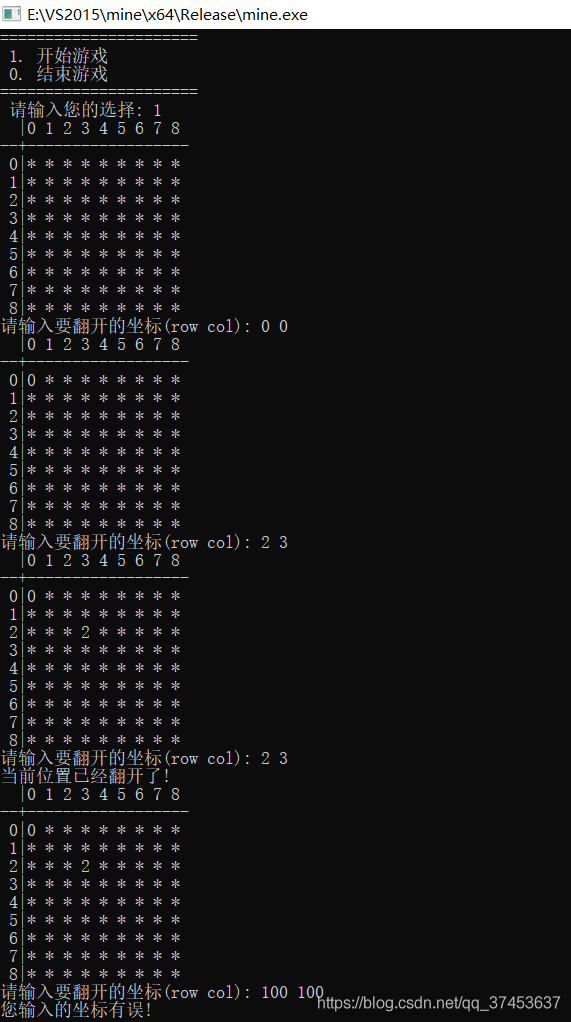571x1022 pixels.
Task: Click the revealed 2 cell in last board
Action: (x=85, y=866)
